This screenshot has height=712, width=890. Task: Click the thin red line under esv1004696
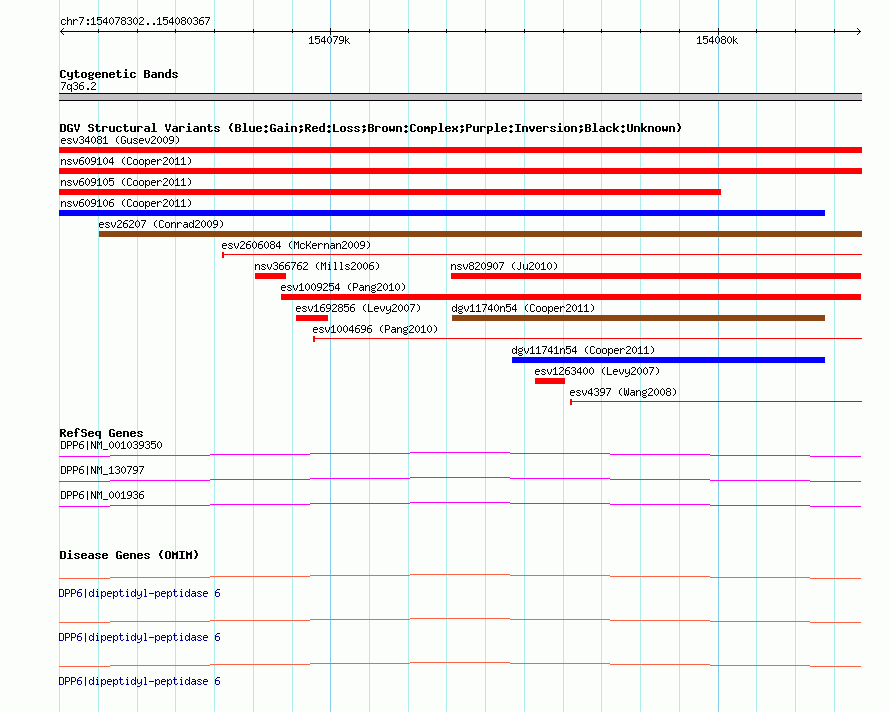coord(587,338)
